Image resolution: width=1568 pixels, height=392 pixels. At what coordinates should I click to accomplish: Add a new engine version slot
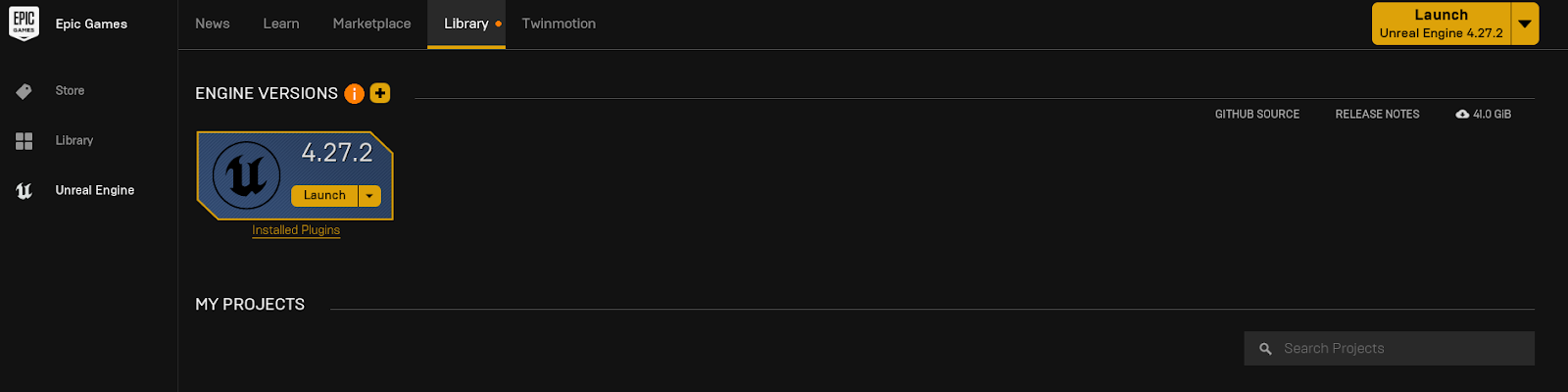(380, 93)
